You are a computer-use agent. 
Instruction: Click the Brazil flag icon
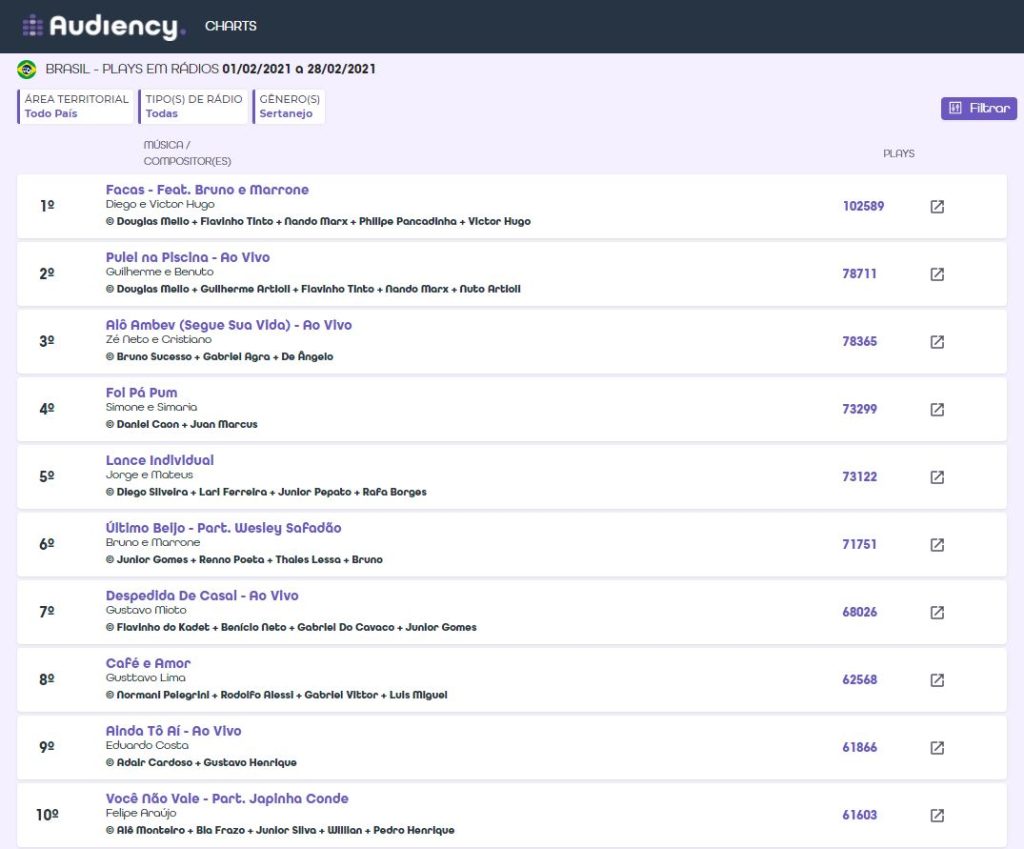point(27,69)
